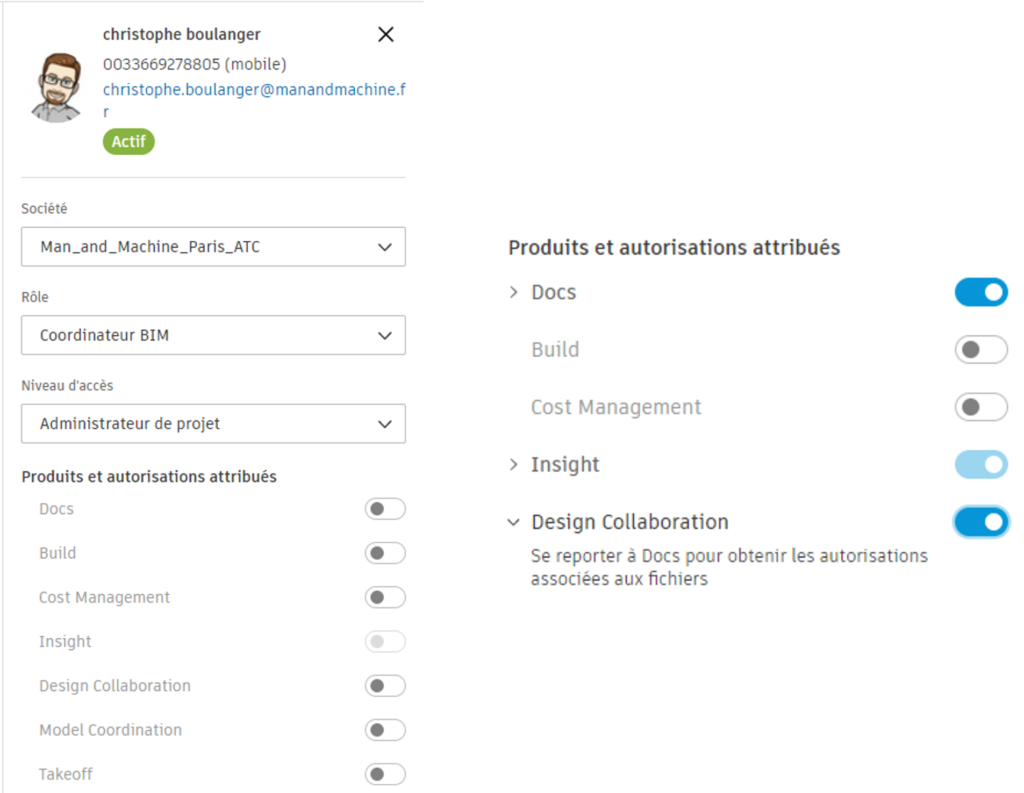Viewport: 1024px width, 793px height.
Task: Expand the Insight chevron in right panel
Action: tap(514, 464)
